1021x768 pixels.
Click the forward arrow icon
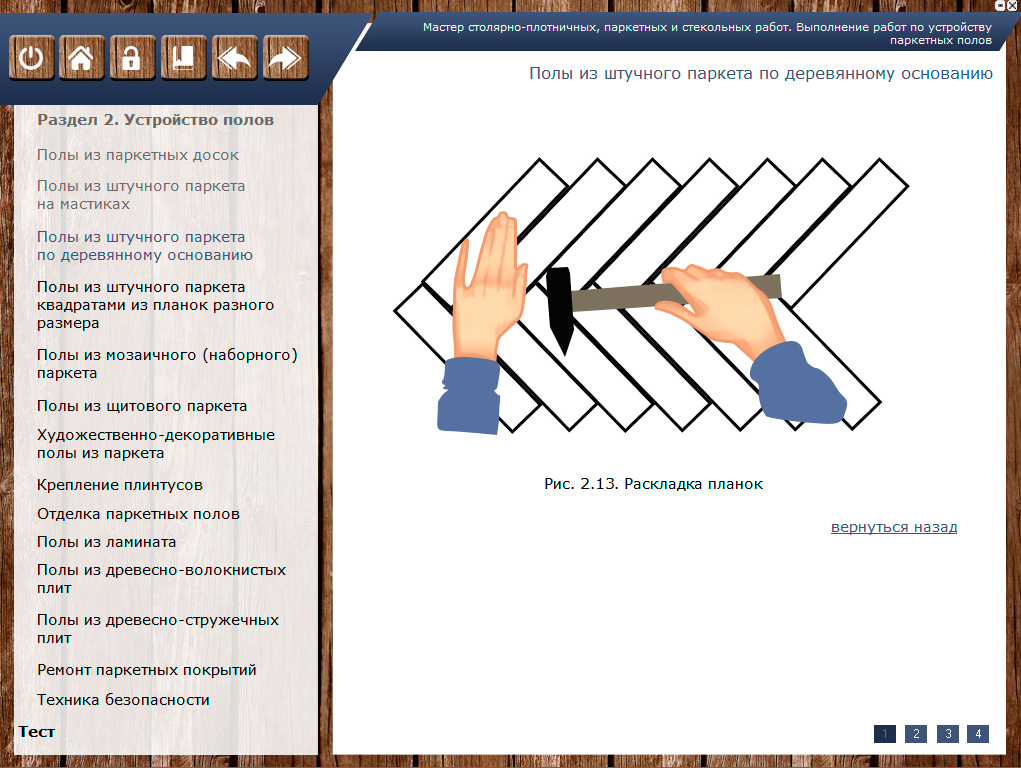tap(285, 59)
